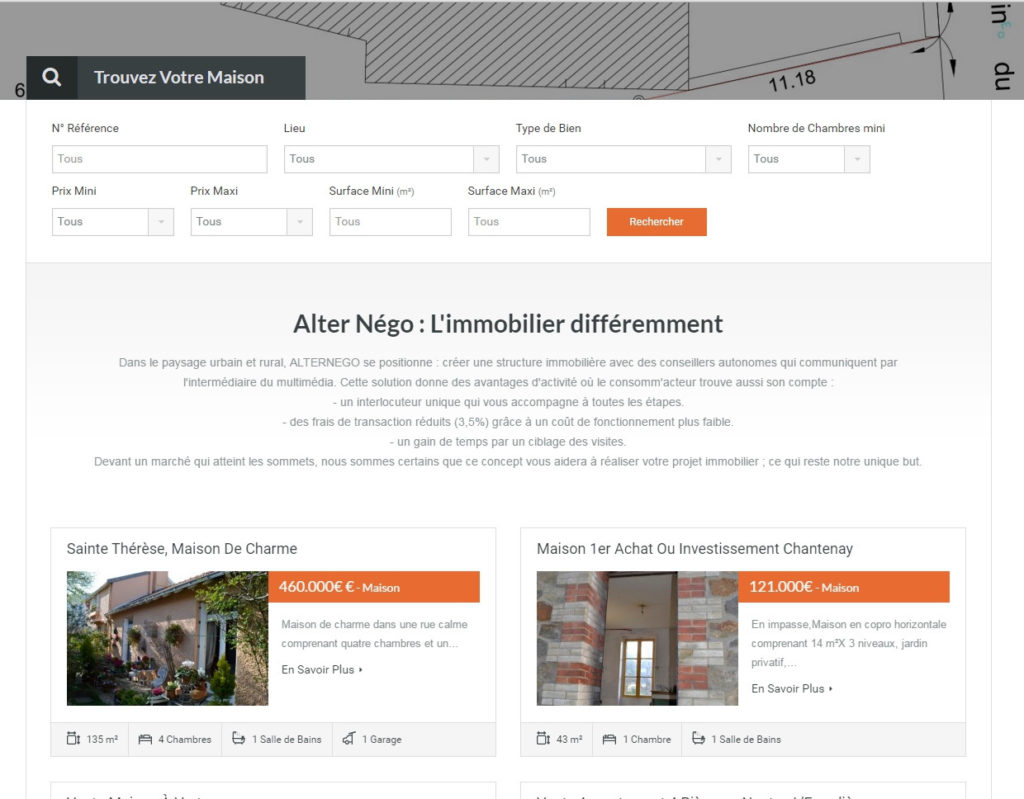Click the 43 m² text
Screen dimensions: 1024x799
tap(569, 740)
